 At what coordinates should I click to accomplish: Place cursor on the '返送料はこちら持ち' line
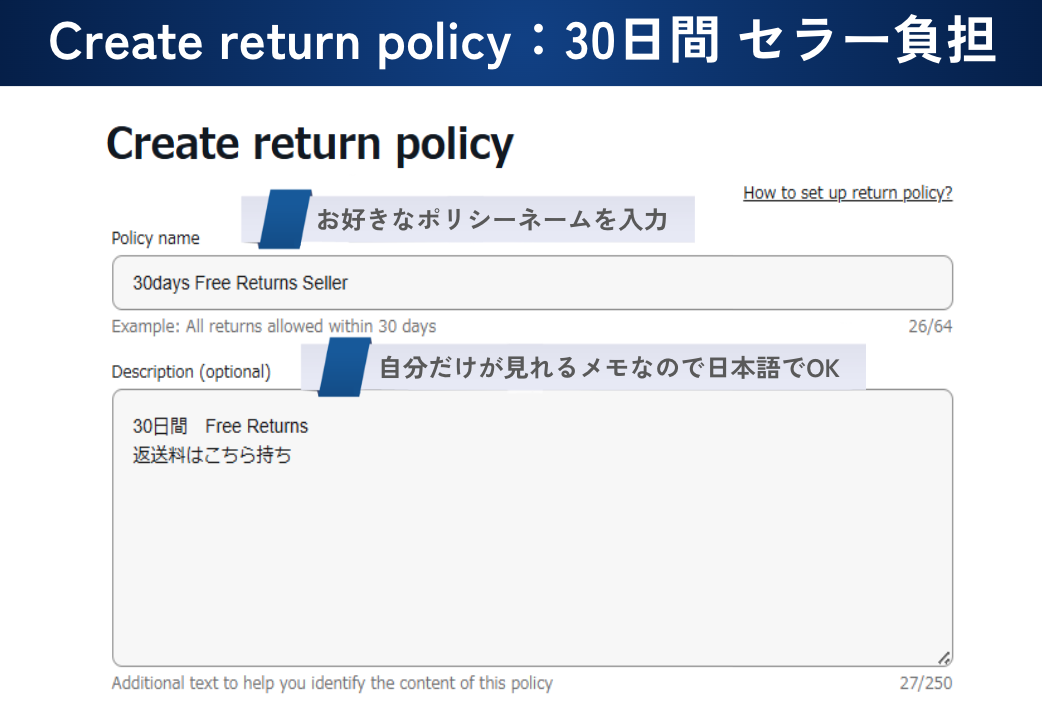pyautogui.click(x=212, y=455)
